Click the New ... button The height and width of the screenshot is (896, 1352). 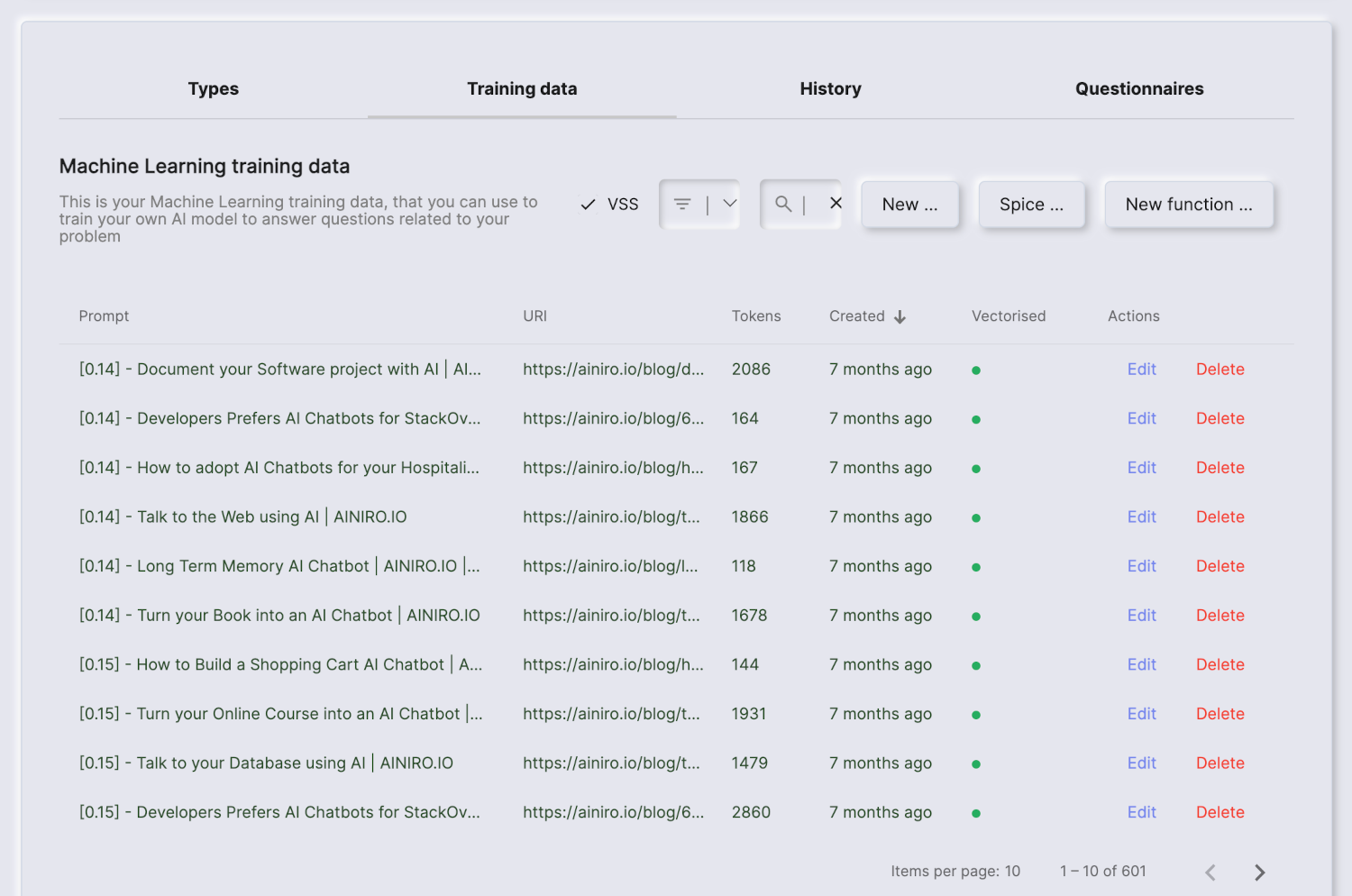pyautogui.click(x=909, y=205)
